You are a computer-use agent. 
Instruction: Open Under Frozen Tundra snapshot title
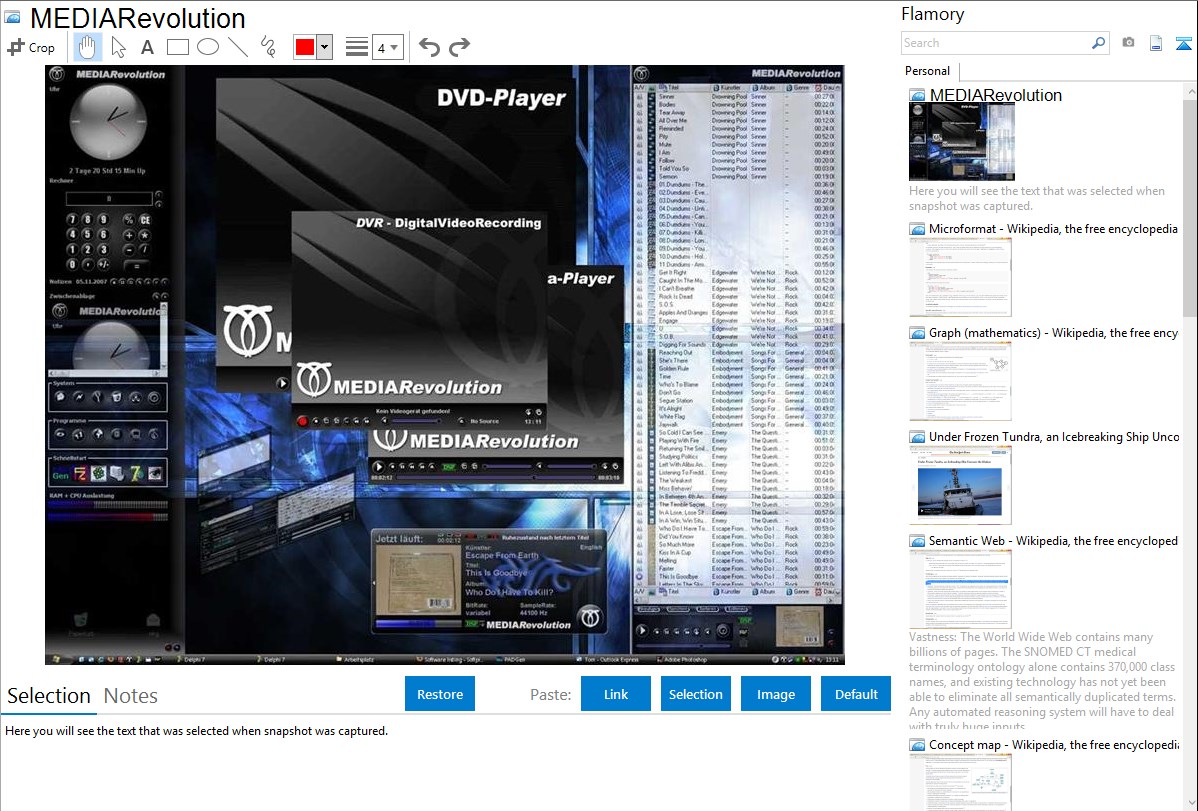(1054, 436)
